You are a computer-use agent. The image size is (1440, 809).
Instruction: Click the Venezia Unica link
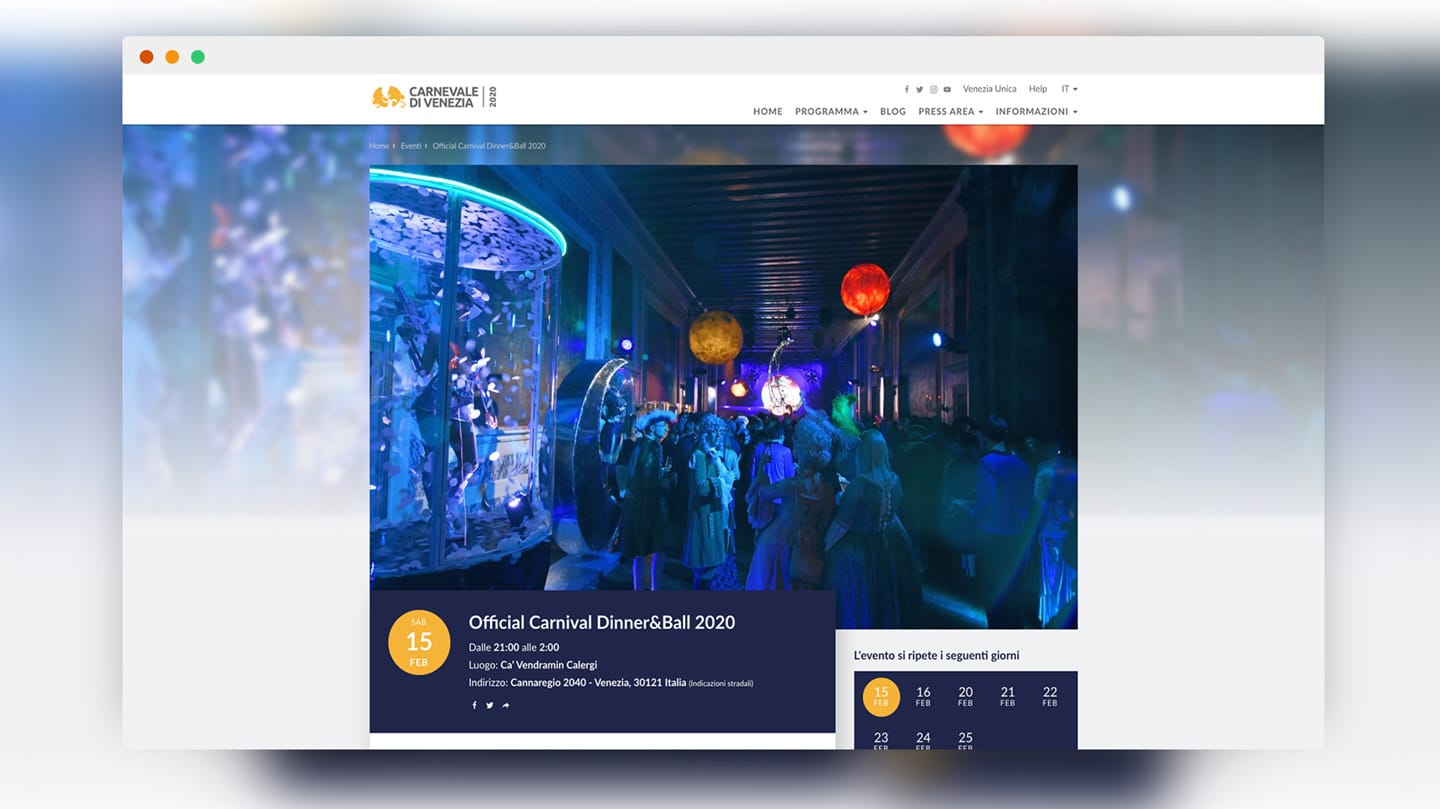click(x=989, y=89)
